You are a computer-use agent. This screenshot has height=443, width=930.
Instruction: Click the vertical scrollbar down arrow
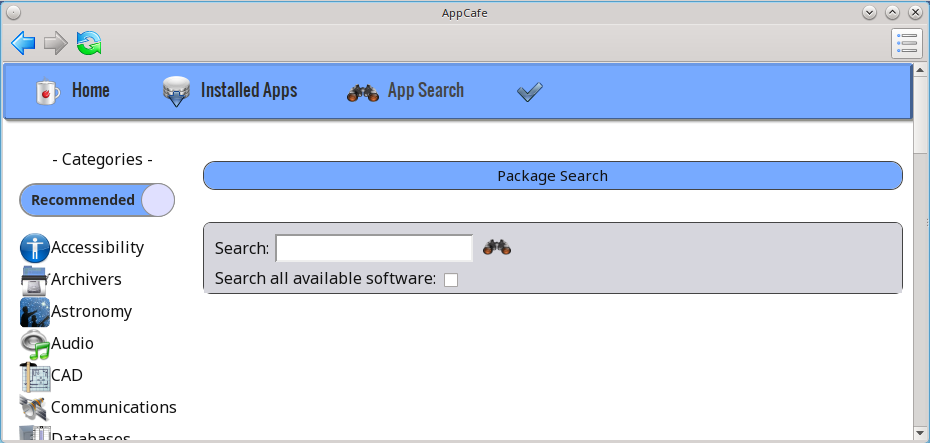tap(921, 434)
